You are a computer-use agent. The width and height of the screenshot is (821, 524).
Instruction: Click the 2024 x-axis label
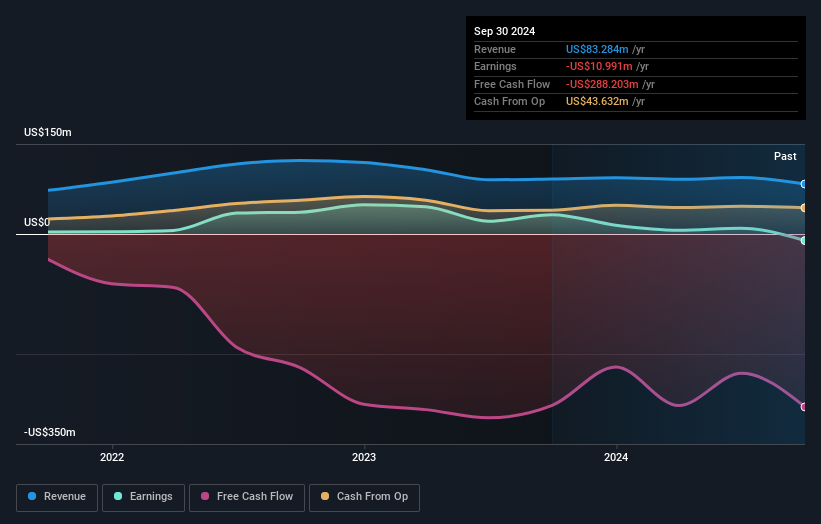616,457
